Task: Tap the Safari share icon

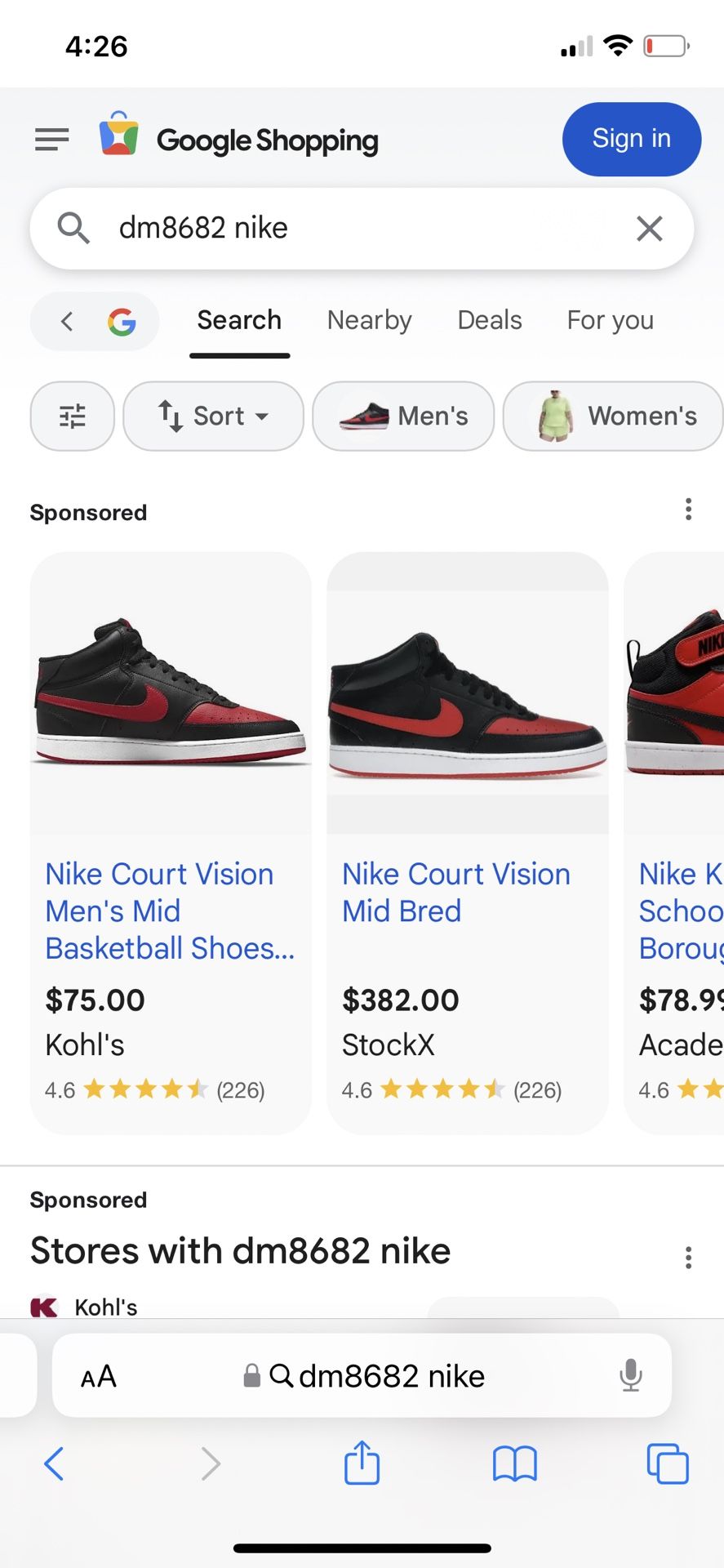Action: point(362,1463)
